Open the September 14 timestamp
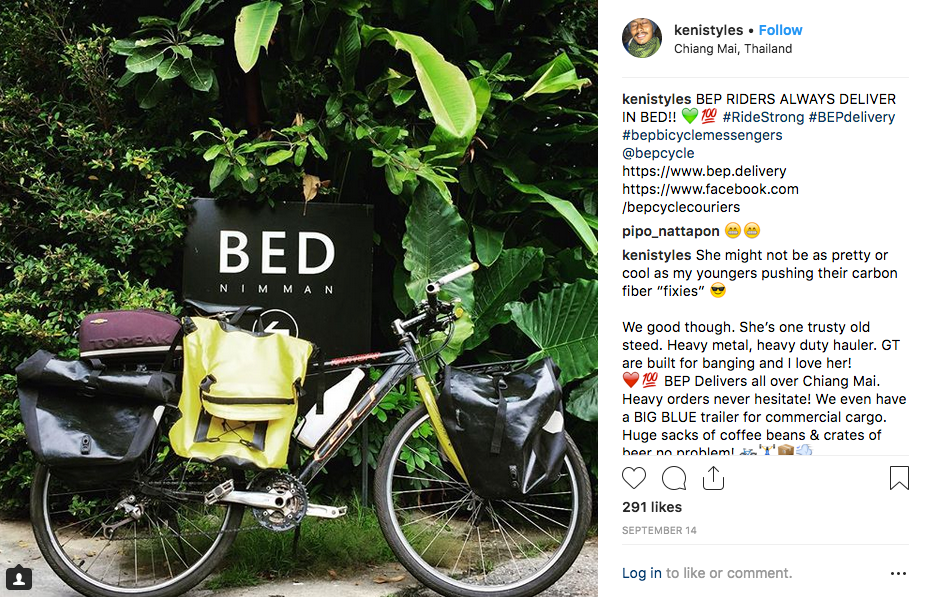This screenshot has height=597, width=932. (x=659, y=530)
